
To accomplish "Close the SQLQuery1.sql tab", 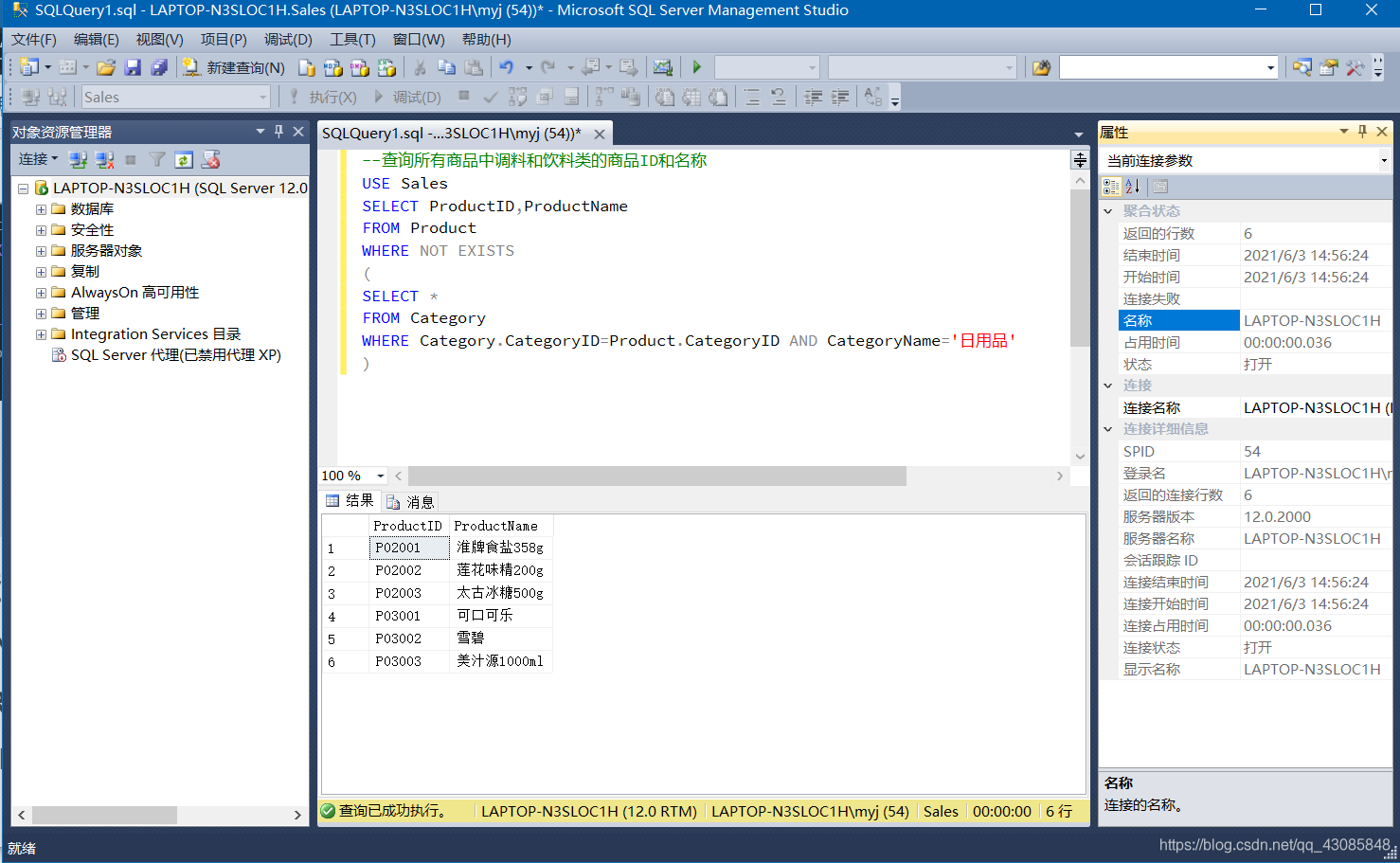I will pyautogui.click(x=600, y=135).
